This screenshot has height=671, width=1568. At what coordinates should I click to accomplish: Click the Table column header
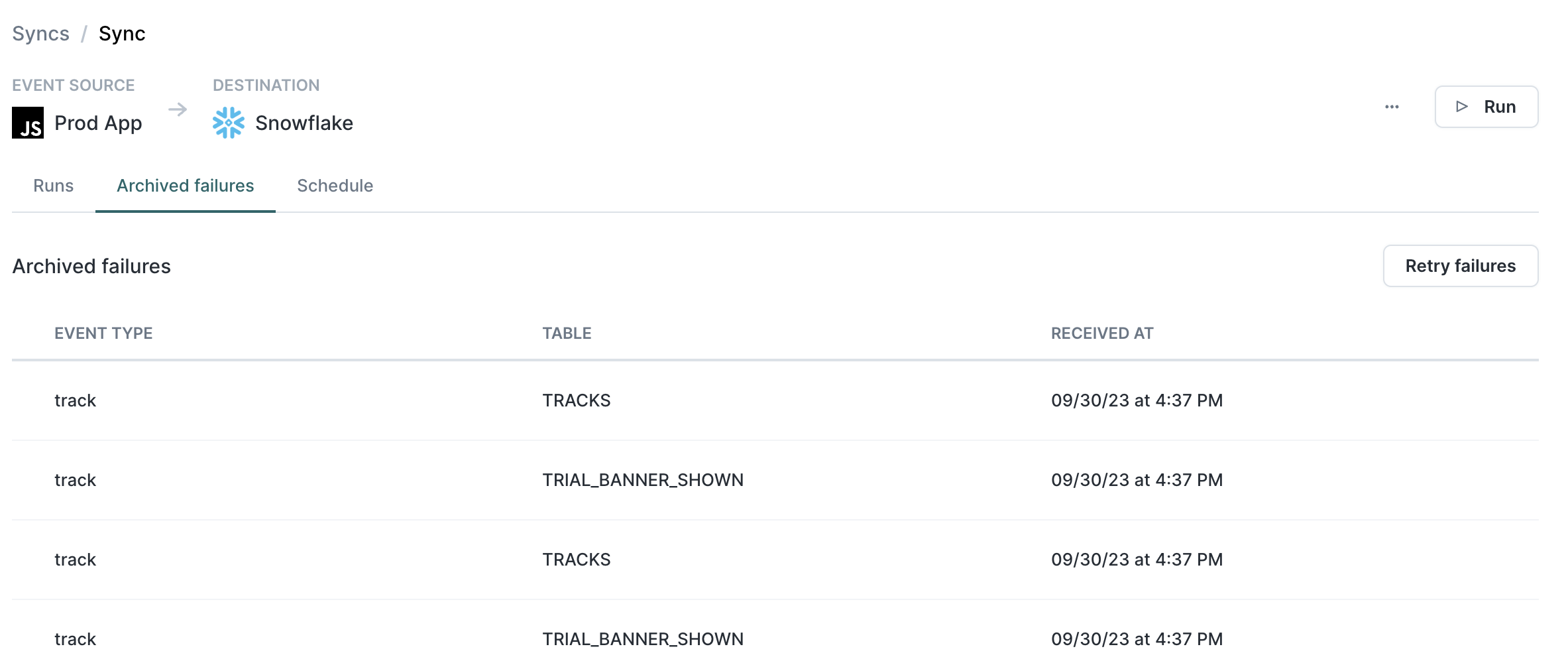tap(567, 334)
